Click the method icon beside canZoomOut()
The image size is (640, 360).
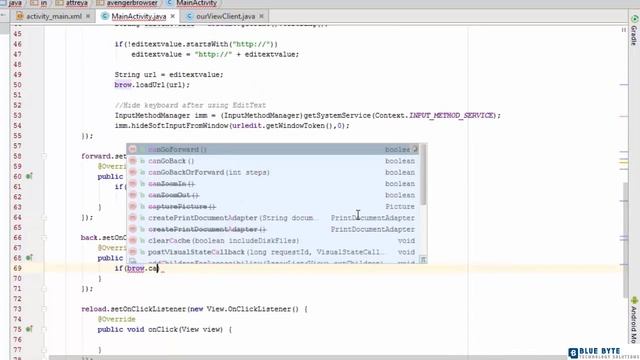point(133,195)
